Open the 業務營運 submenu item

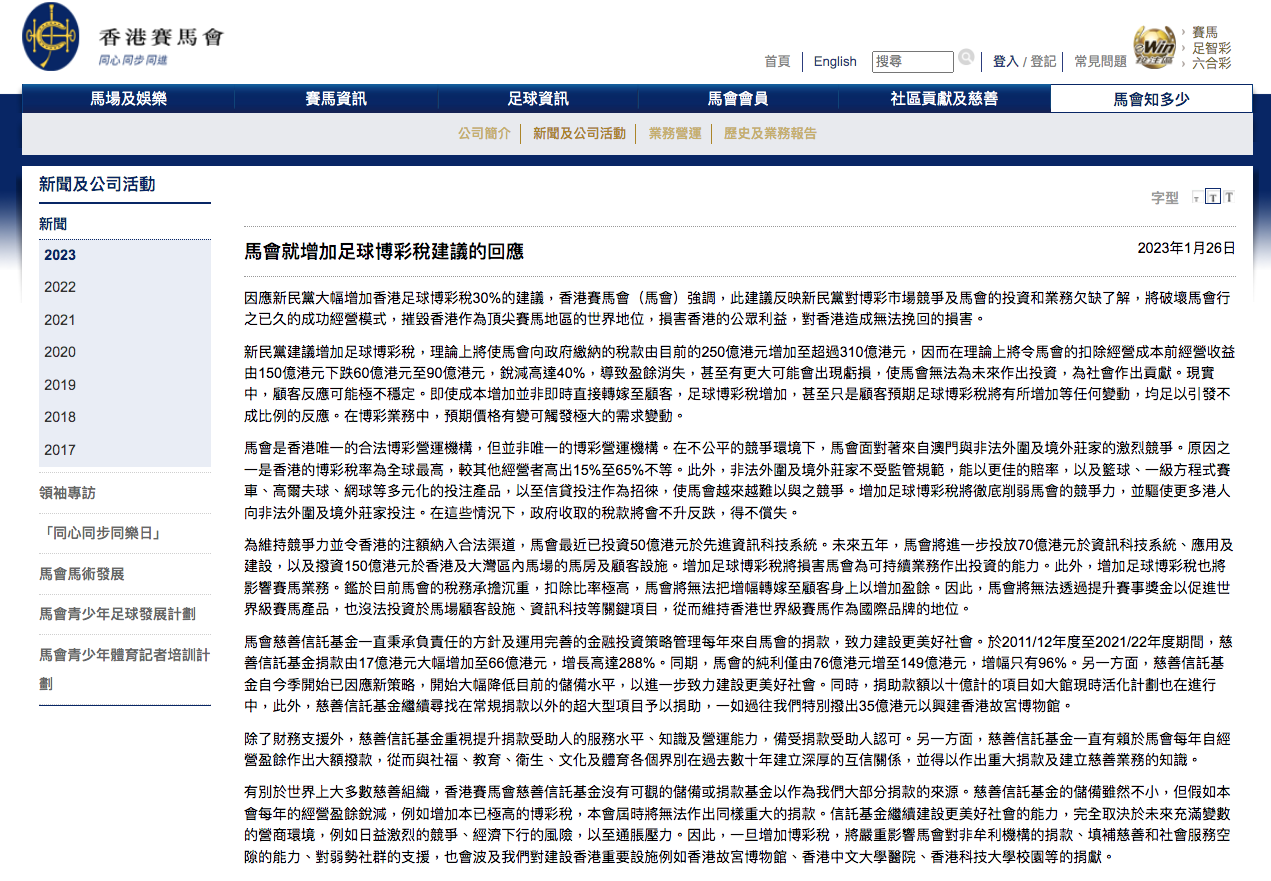[x=675, y=133]
